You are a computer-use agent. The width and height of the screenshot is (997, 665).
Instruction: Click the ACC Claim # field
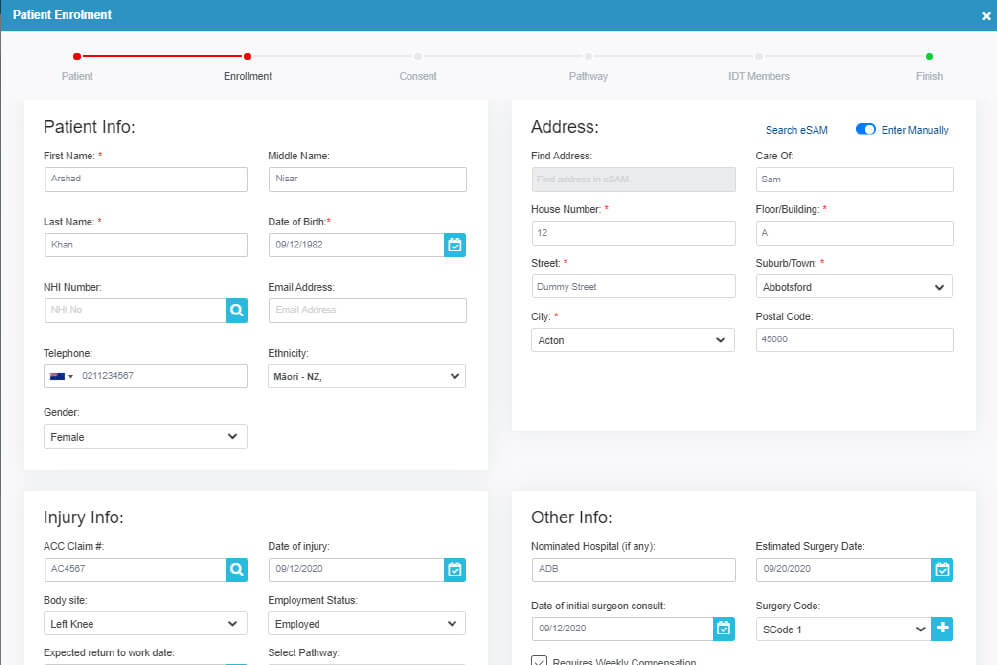click(x=135, y=570)
